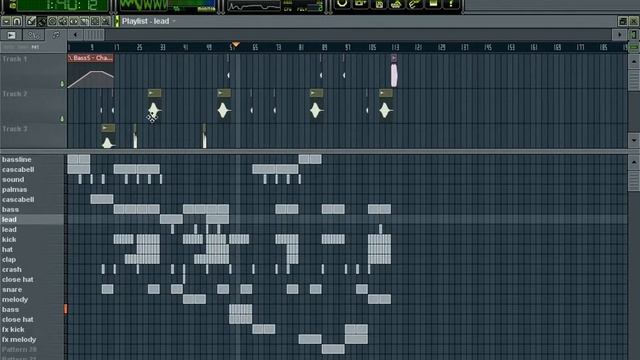
Task: Select the sound pattern name
Action: click(13, 180)
